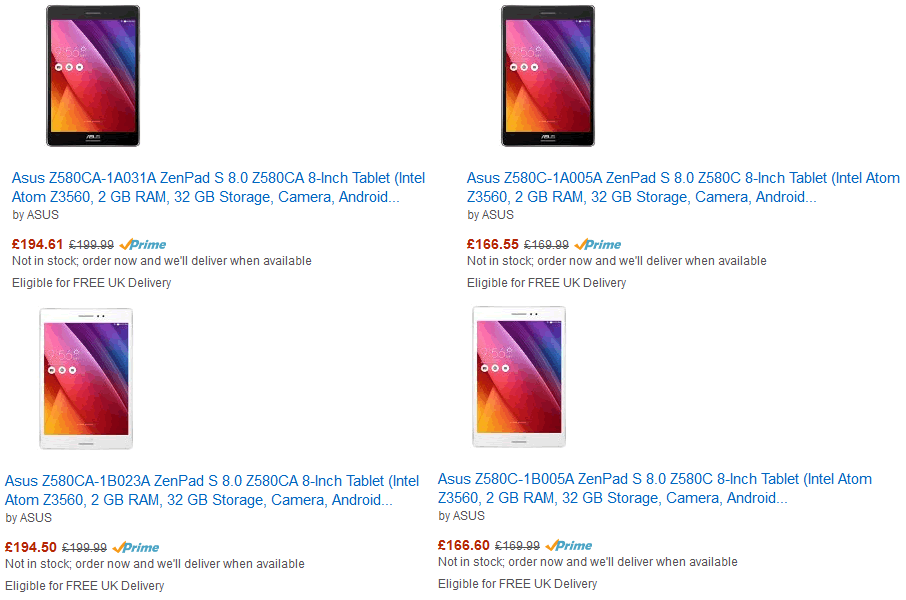Click the crossed-out £199.99 price next to £194.50
The image size is (906, 600).
click(84, 547)
